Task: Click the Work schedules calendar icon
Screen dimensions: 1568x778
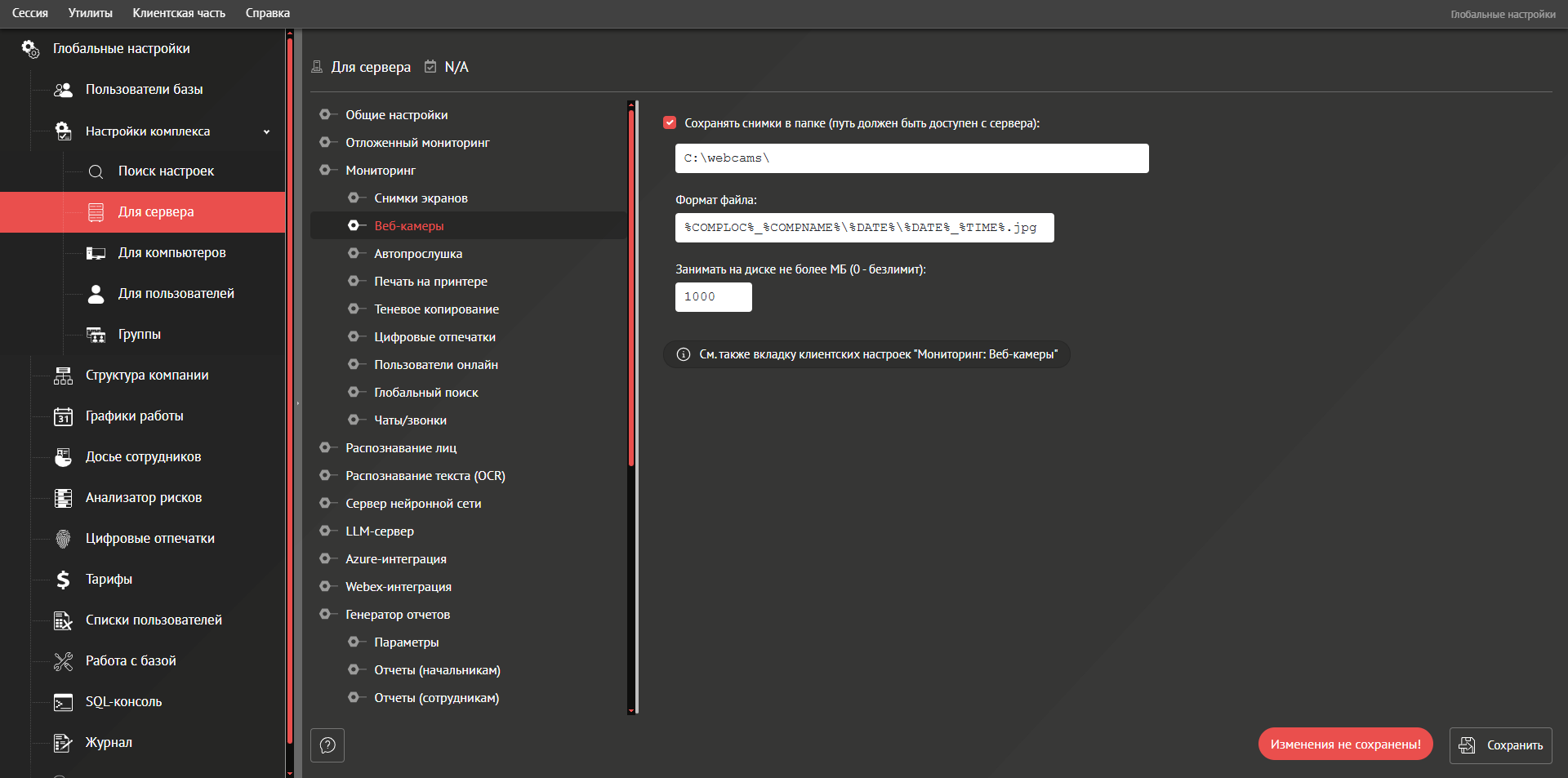Action: pos(63,416)
